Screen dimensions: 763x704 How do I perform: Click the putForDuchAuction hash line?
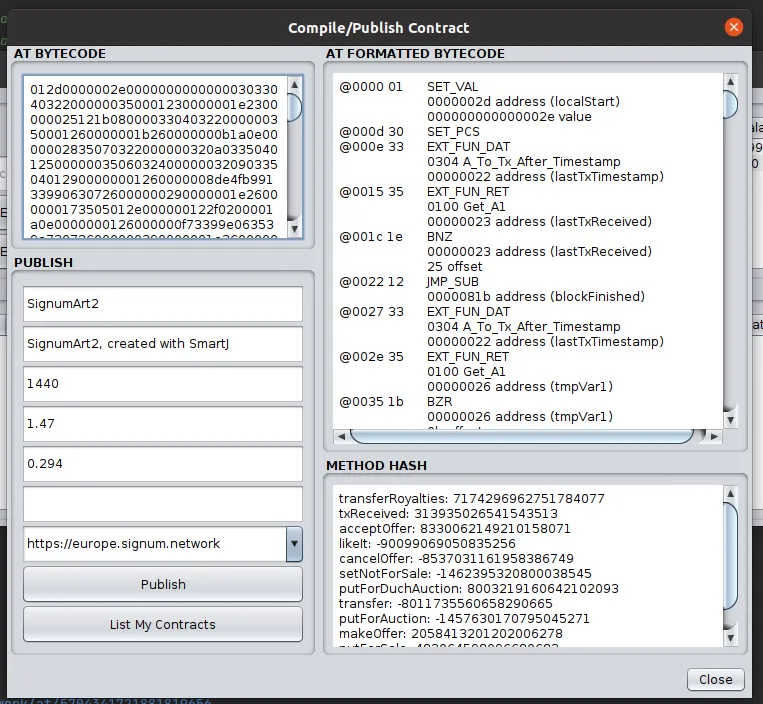coord(479,589)
